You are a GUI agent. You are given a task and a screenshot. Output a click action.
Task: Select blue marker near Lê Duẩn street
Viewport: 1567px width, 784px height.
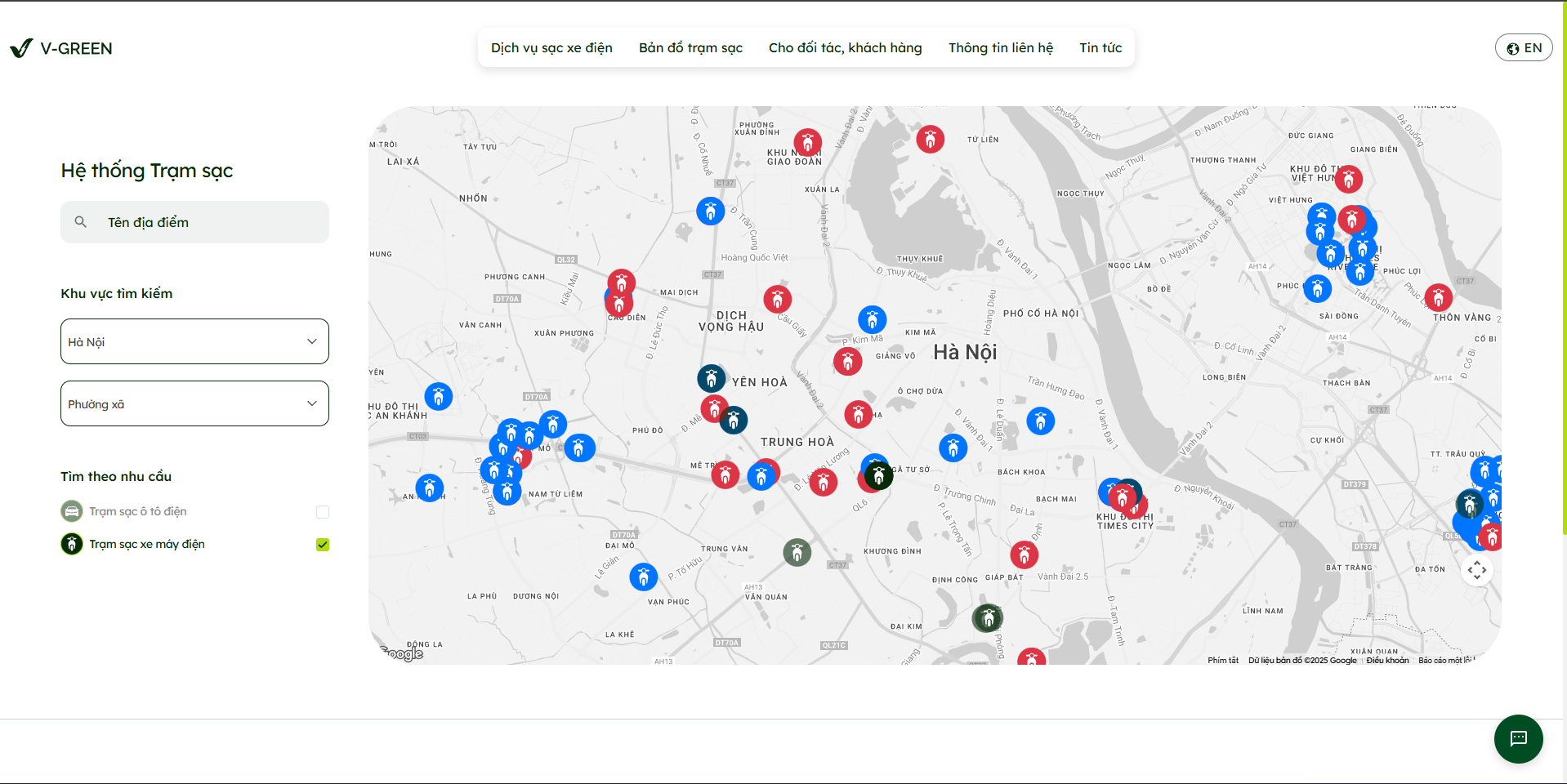coord(1040,421)
